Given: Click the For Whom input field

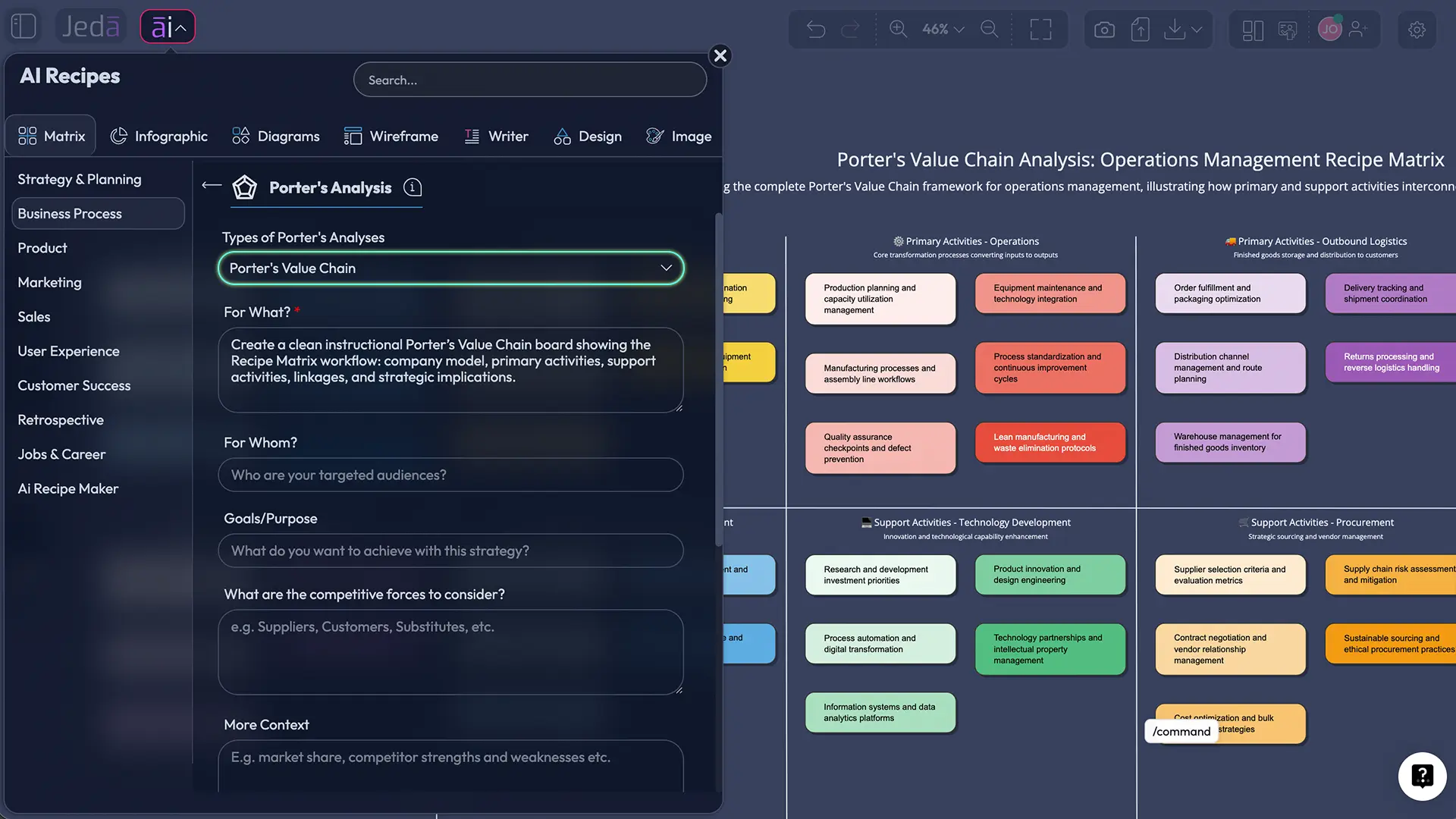Looking at the screenshot, I should click(x=450, y=475).
